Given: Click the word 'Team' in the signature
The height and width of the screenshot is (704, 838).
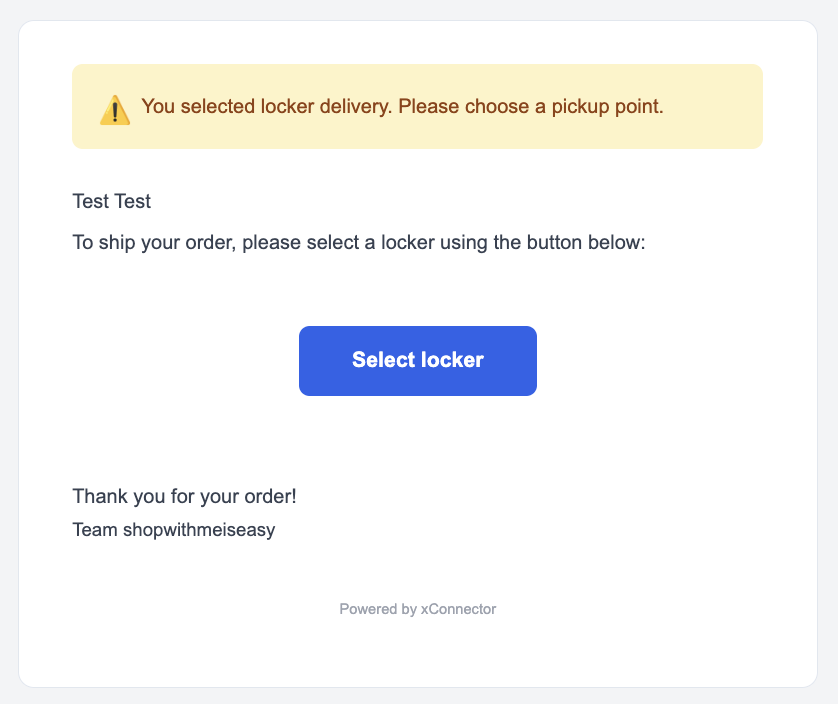Looking at the screenshot, I should (x=95, y=530).
